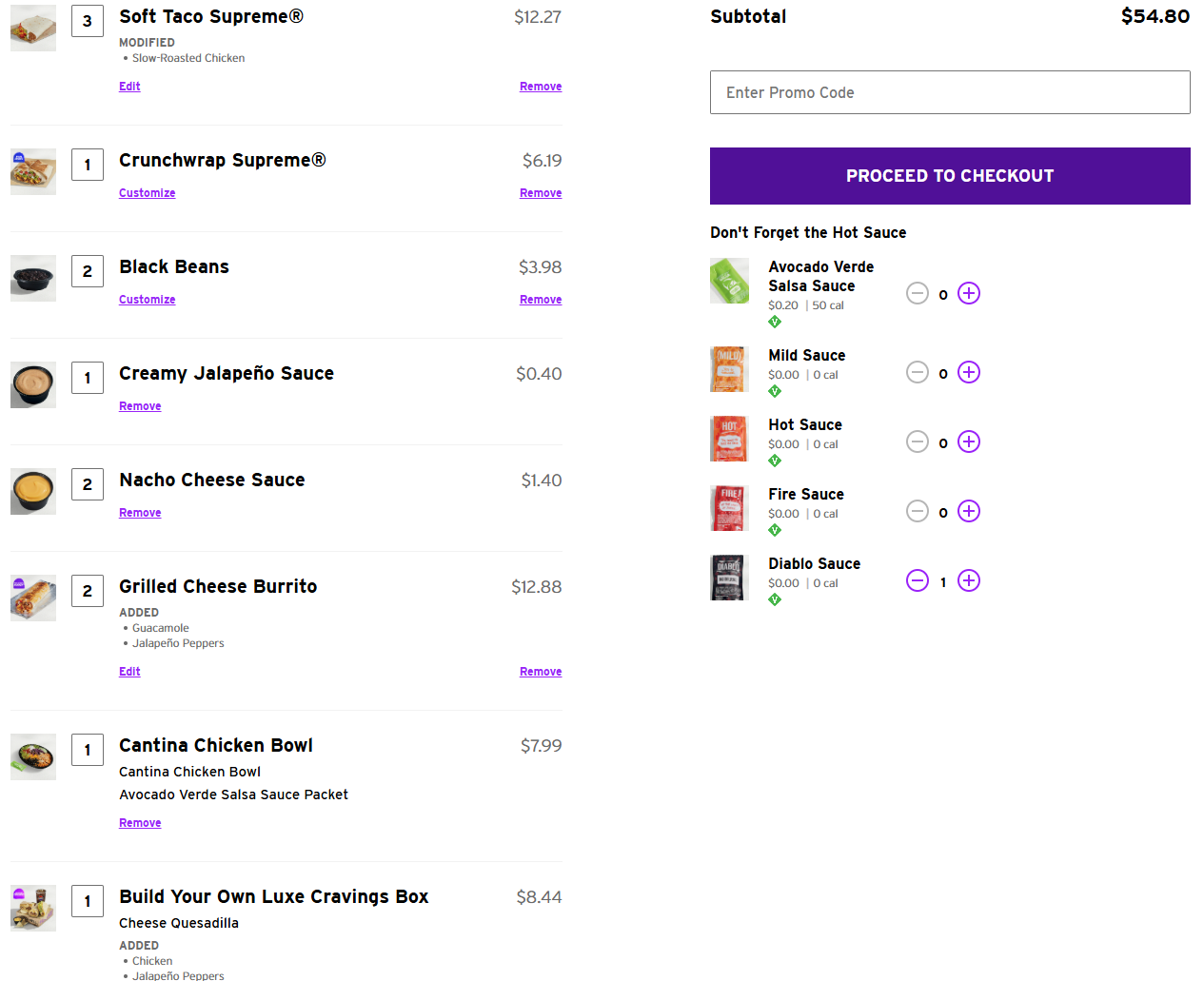Remove Soft Taco Supreme from cart
The width and height of the screenshot is (1204, 981).
point(541,87)
